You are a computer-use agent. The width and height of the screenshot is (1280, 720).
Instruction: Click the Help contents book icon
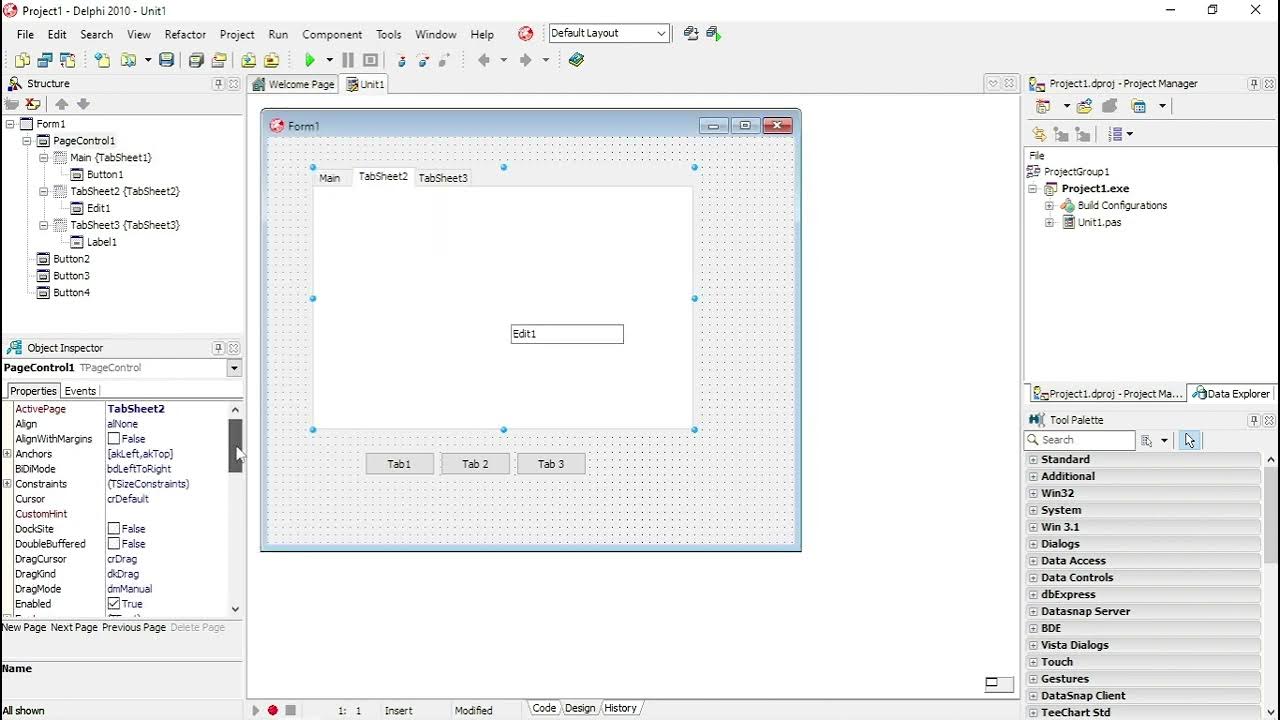pyautogui.click(x=576, y=60)
